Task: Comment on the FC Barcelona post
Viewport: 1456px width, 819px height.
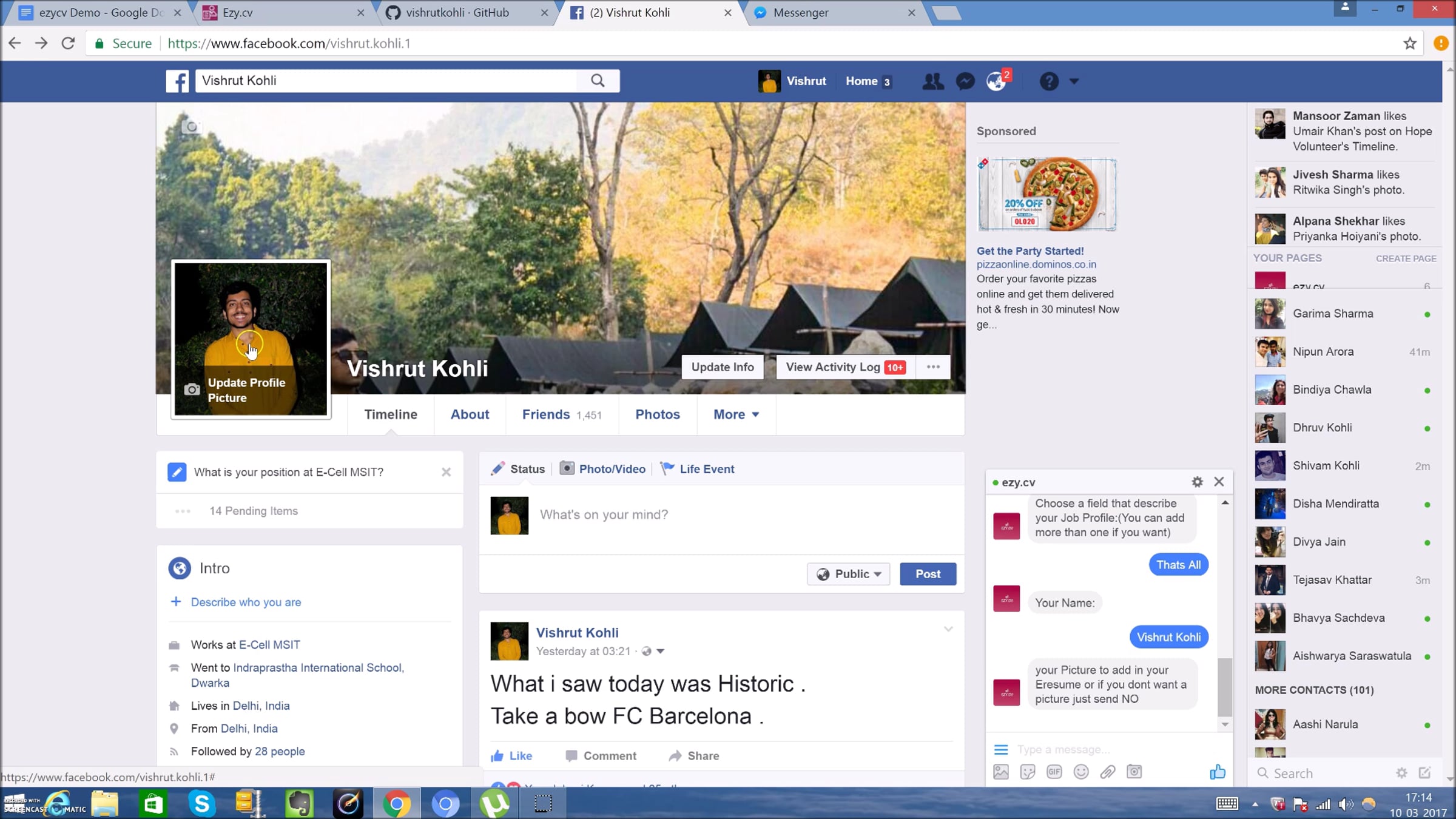Action: click(x=601, y=756)
